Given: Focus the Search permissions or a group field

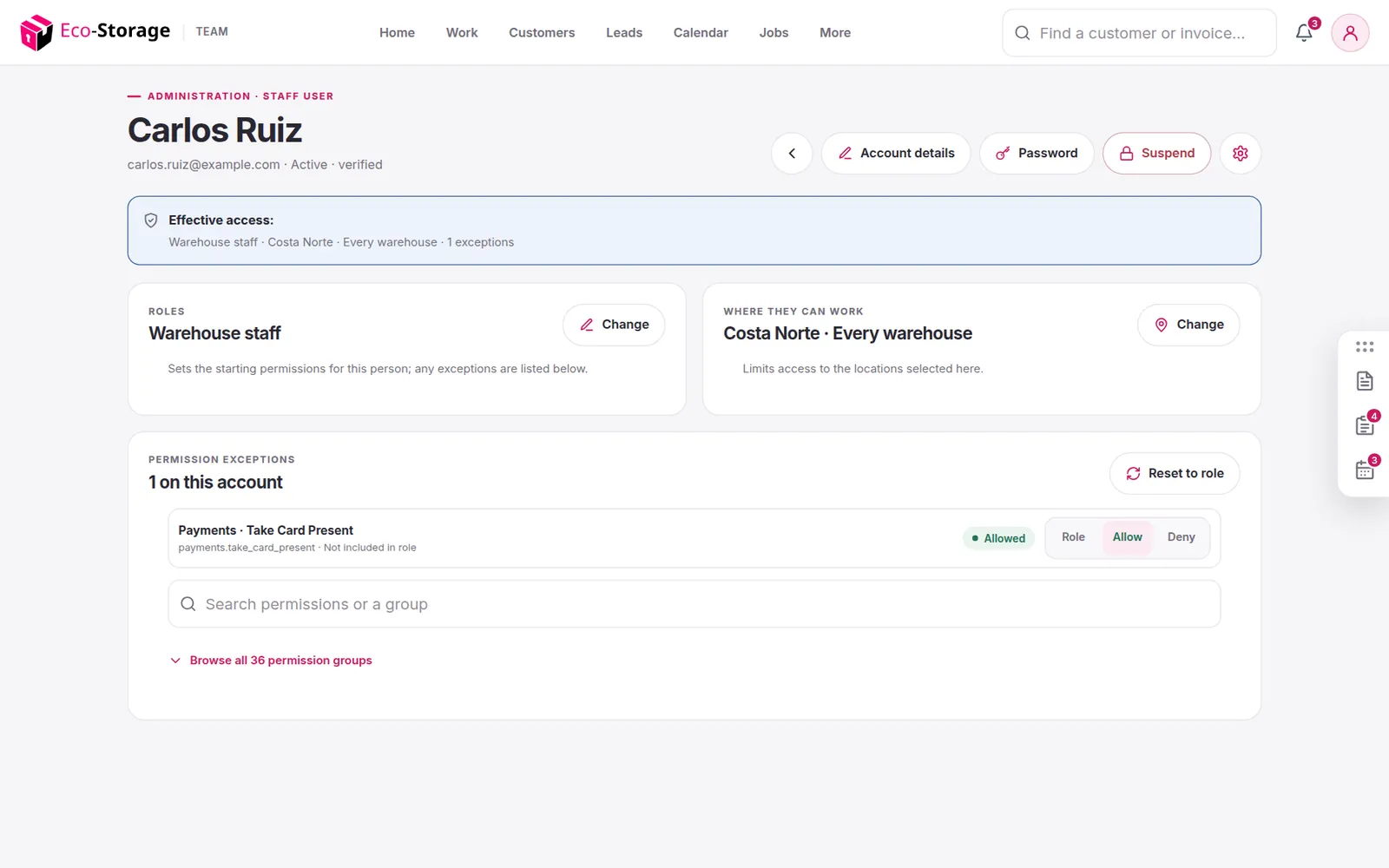Looking at the screenshot, I should coord(694,604).
